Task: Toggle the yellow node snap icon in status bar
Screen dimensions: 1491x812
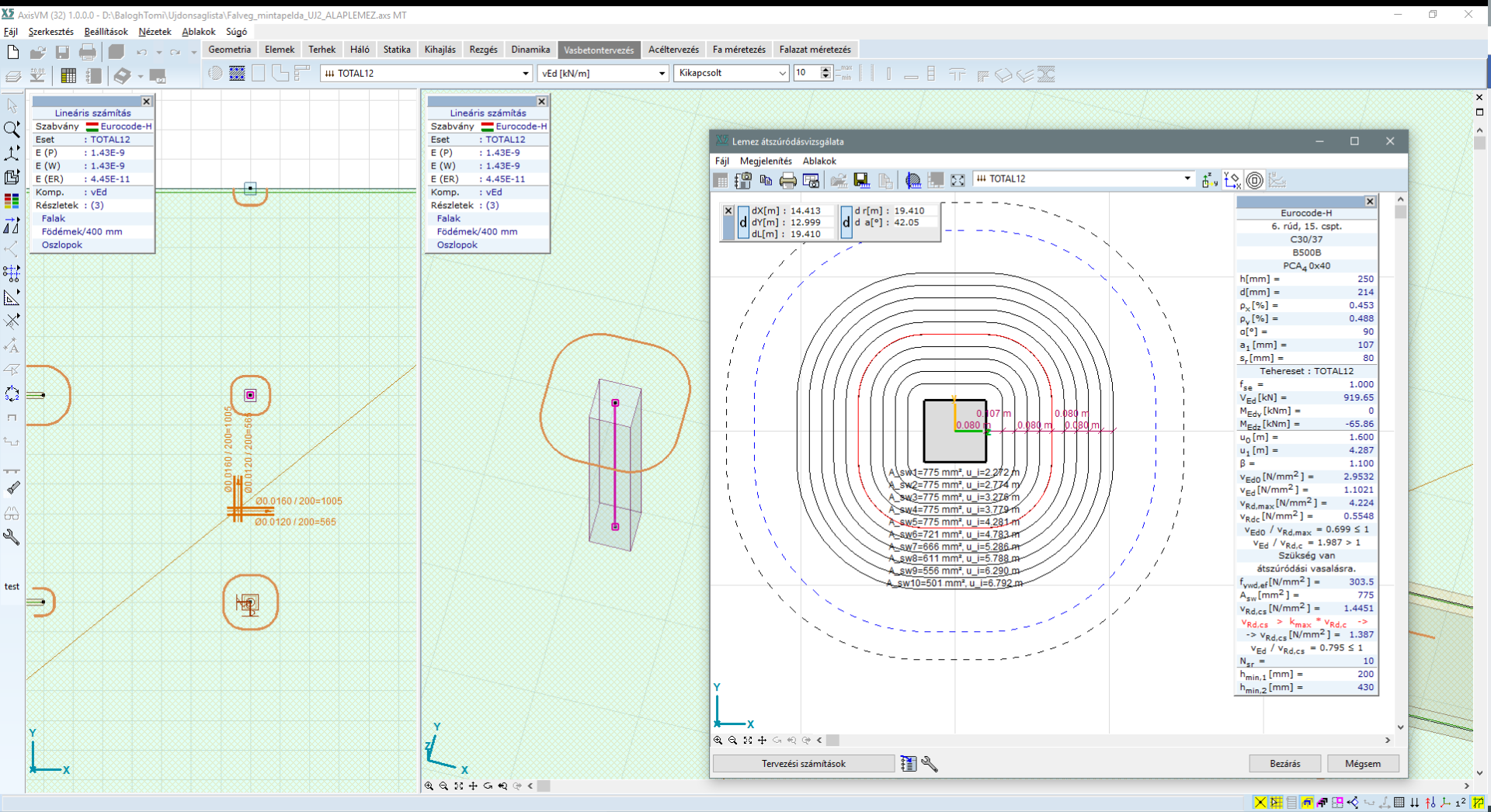Action: pyautogui.click(x=1260, y=803)
